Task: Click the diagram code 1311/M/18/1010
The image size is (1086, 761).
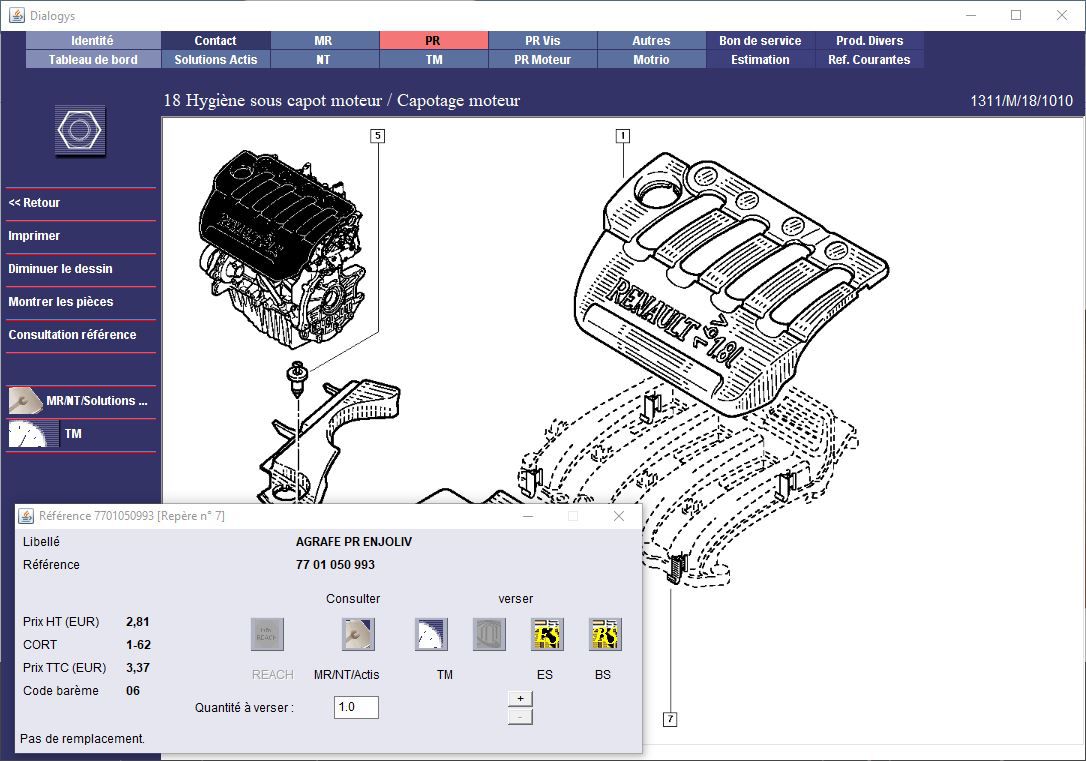Action: pyautogui.click(x=1021, y=101)
